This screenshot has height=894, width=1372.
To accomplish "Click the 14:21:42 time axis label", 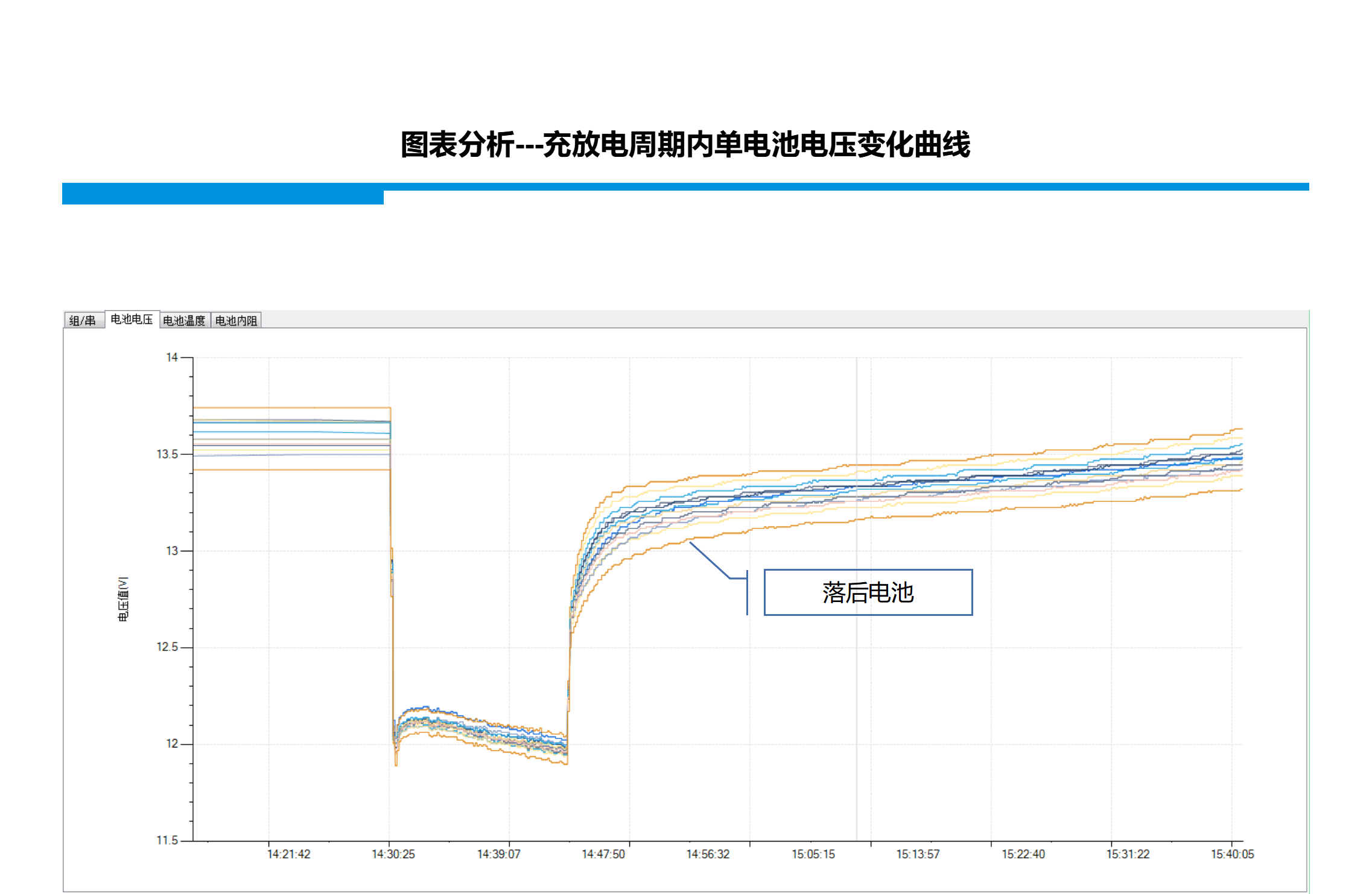I will coord(288,854).
